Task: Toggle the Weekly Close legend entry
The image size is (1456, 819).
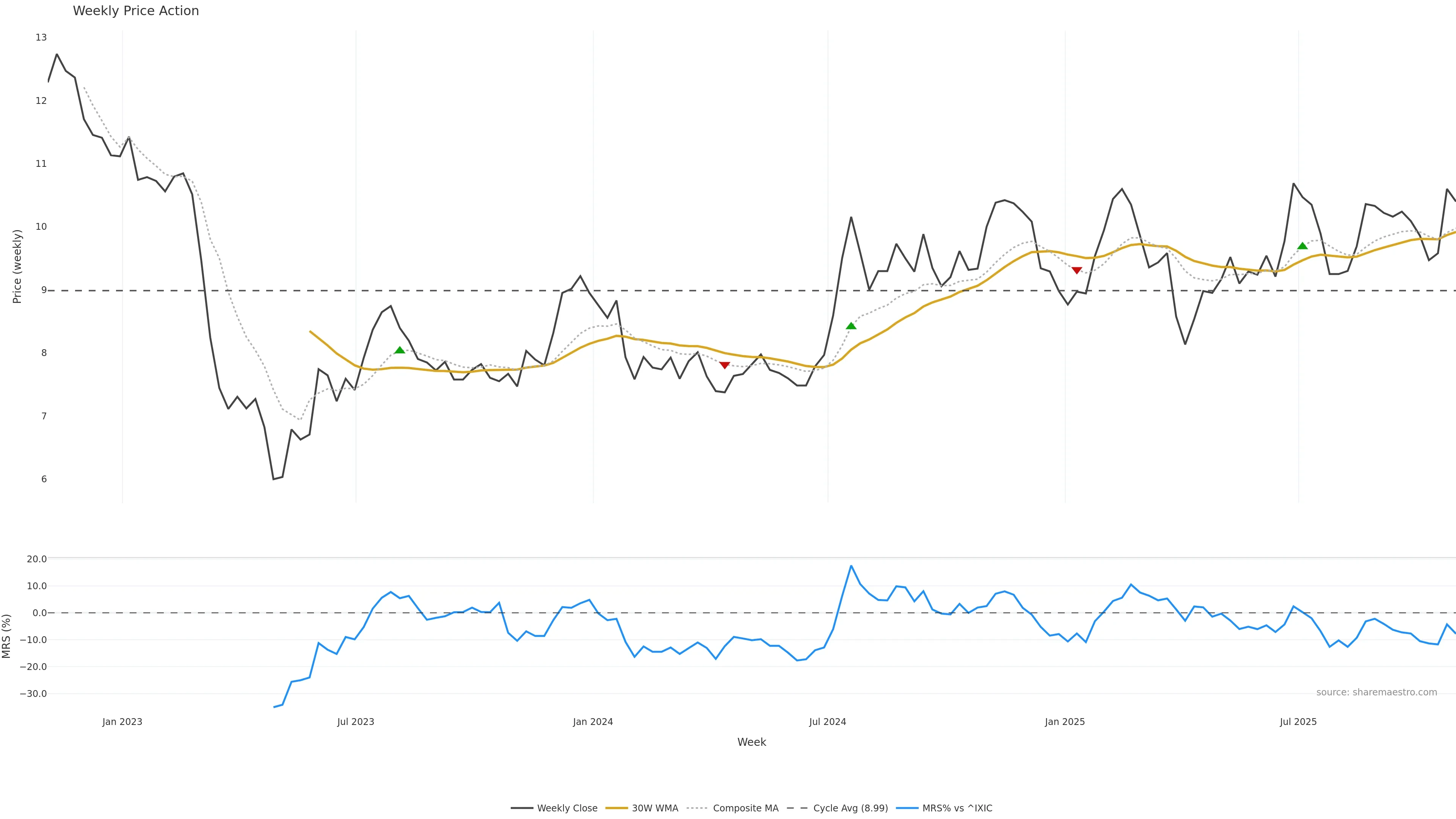Action: 567,808
